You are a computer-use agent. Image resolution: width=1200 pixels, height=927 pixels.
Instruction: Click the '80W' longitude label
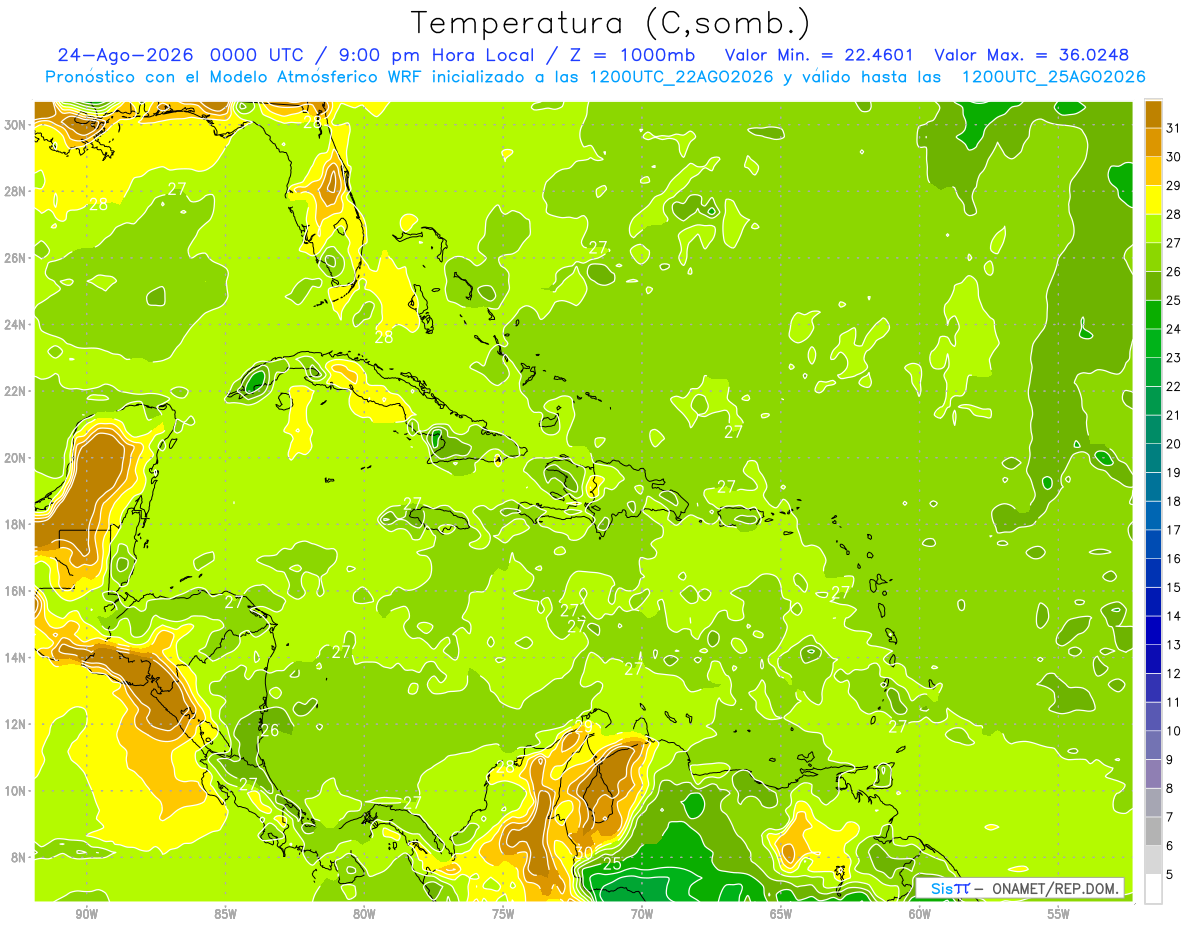click(x=364, y=914)
